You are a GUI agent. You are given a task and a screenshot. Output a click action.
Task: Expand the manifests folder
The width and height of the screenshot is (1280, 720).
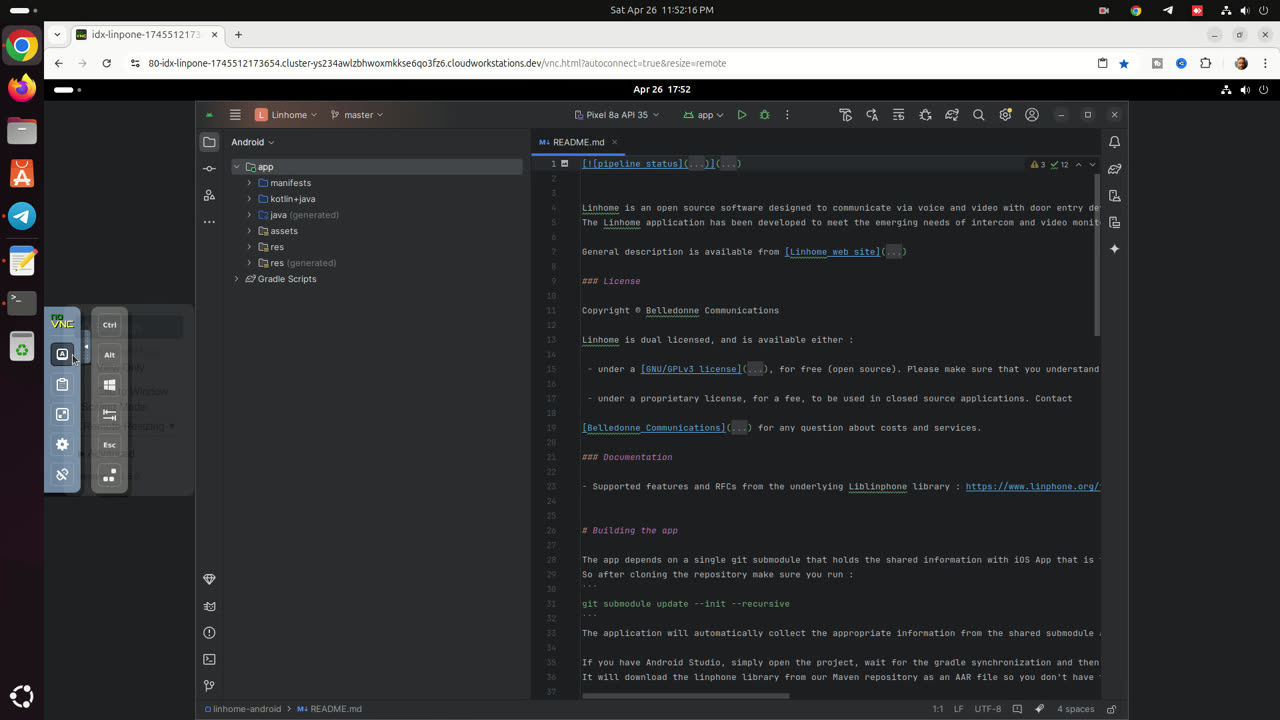[x=250, y=183]
